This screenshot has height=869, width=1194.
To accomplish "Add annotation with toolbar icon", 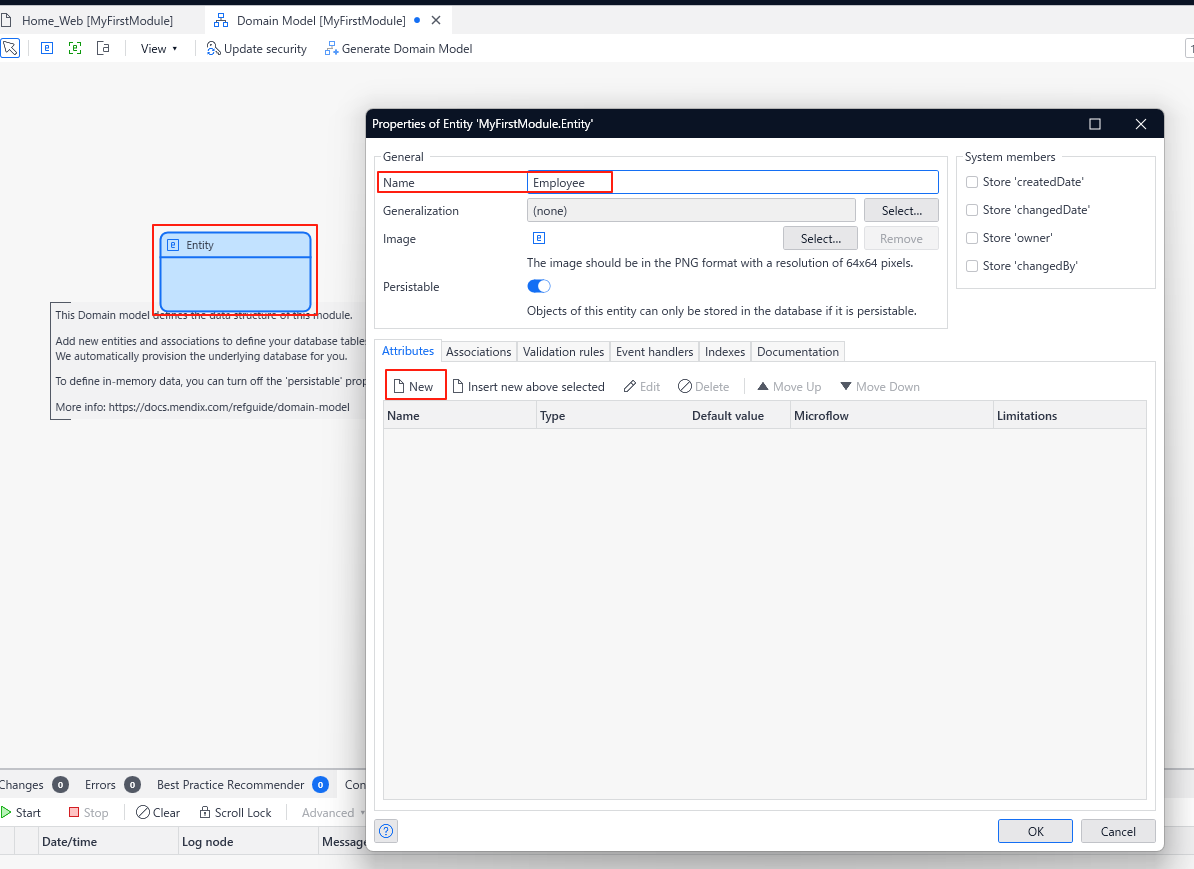I will [x=104, y=48].
